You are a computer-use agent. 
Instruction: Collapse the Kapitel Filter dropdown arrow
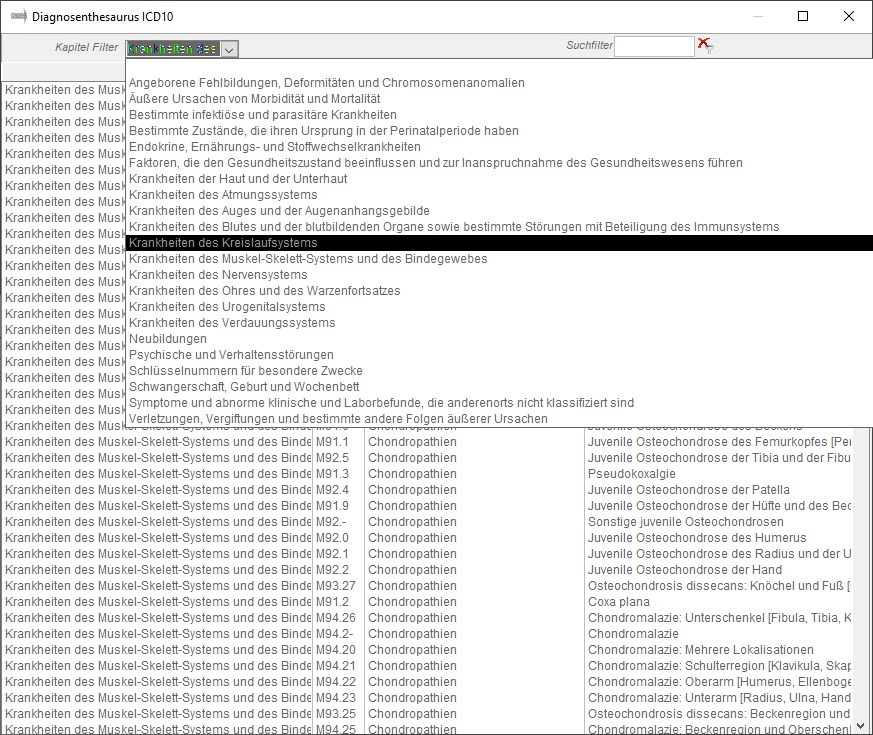pos(229,49)
